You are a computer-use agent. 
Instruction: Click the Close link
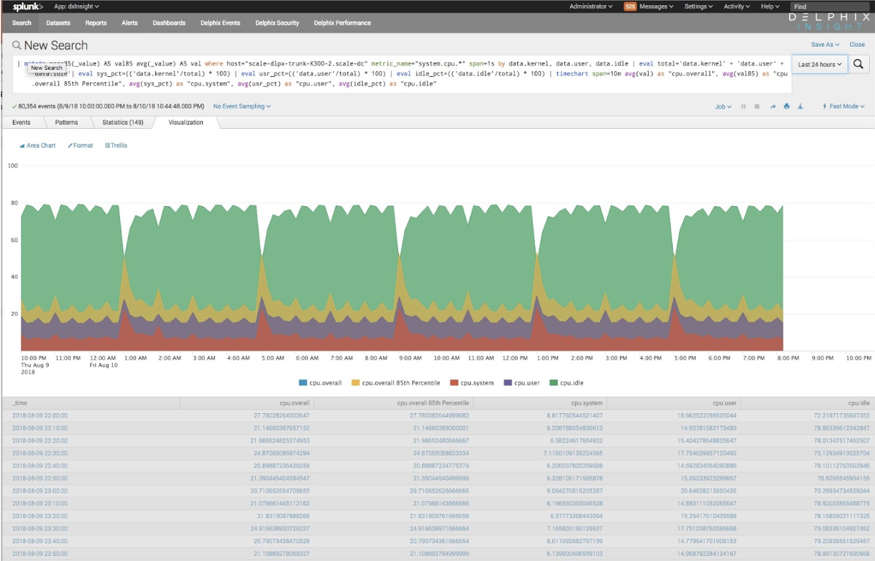857,45
